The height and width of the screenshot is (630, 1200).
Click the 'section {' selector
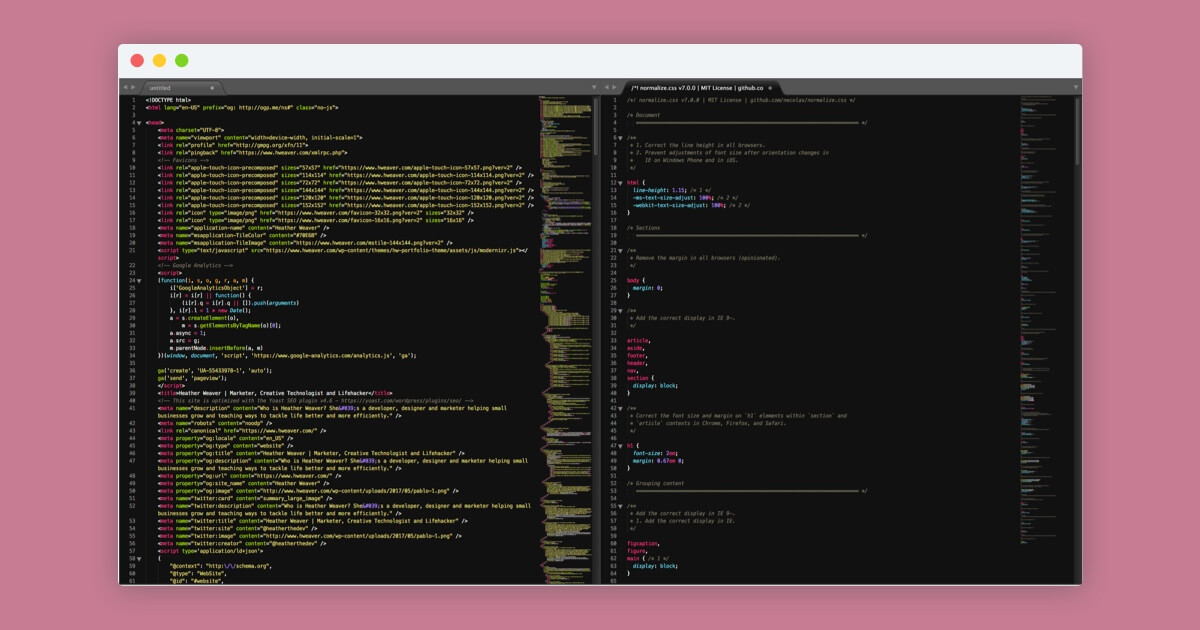coord(640,378)
